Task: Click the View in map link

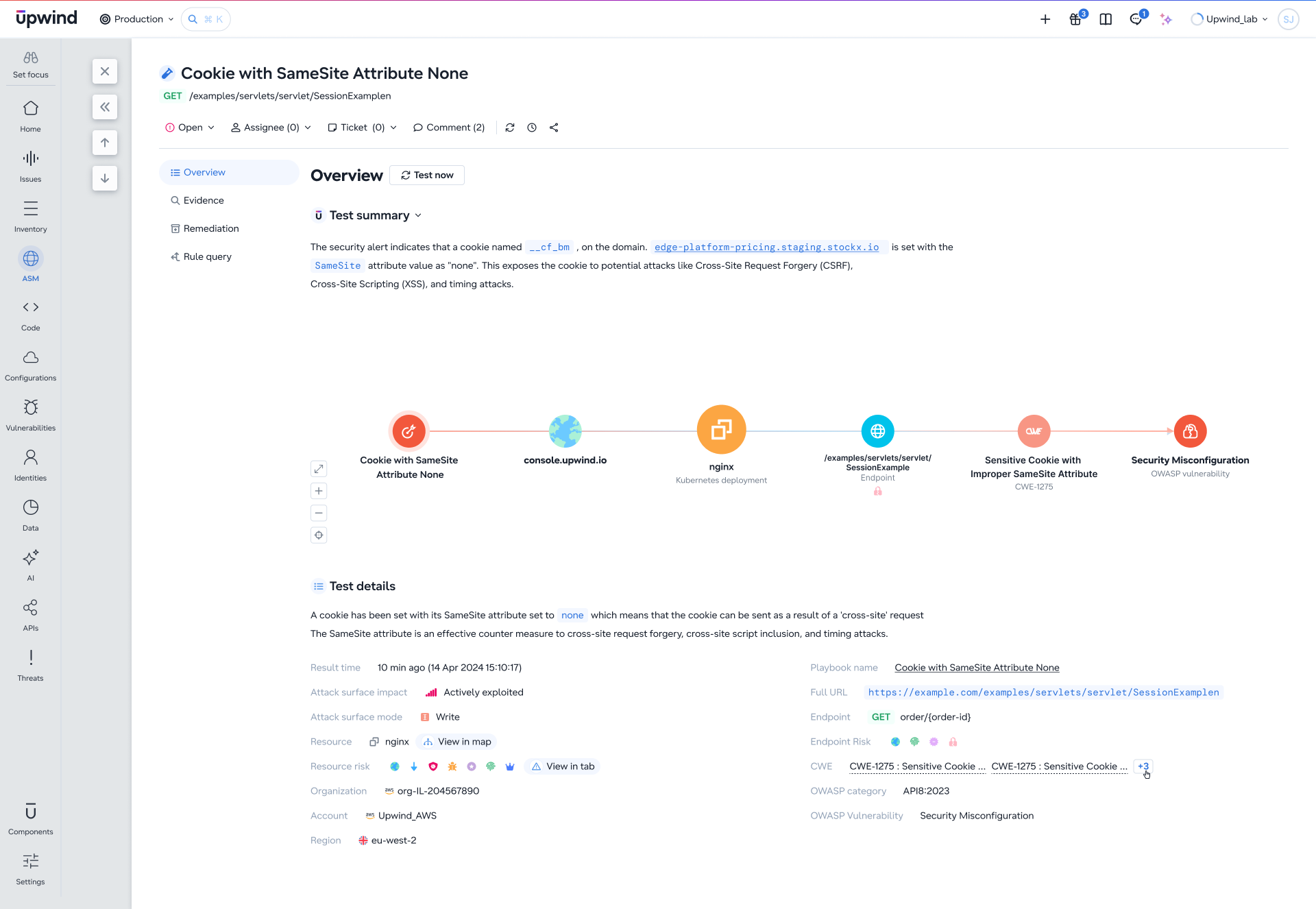Action: pos(457,742)
